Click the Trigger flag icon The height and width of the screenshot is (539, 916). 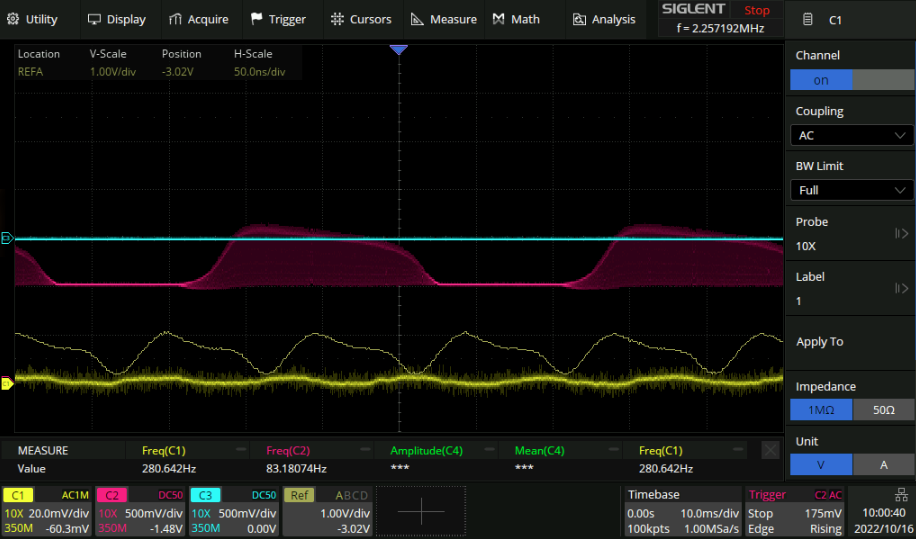[x=257, y=19]
